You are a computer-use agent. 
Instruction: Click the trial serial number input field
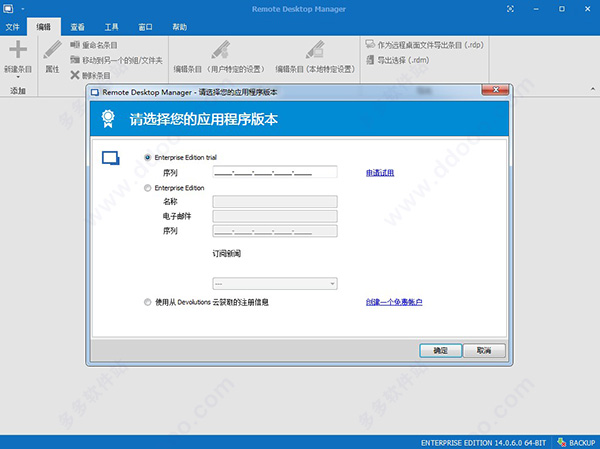tap(275, 172)
